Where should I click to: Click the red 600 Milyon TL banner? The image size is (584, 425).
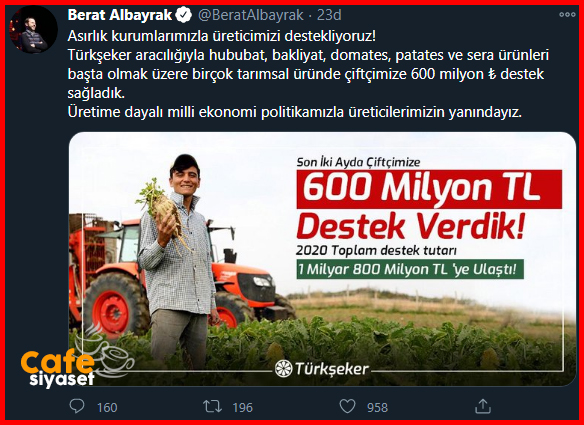coord(429,189)
